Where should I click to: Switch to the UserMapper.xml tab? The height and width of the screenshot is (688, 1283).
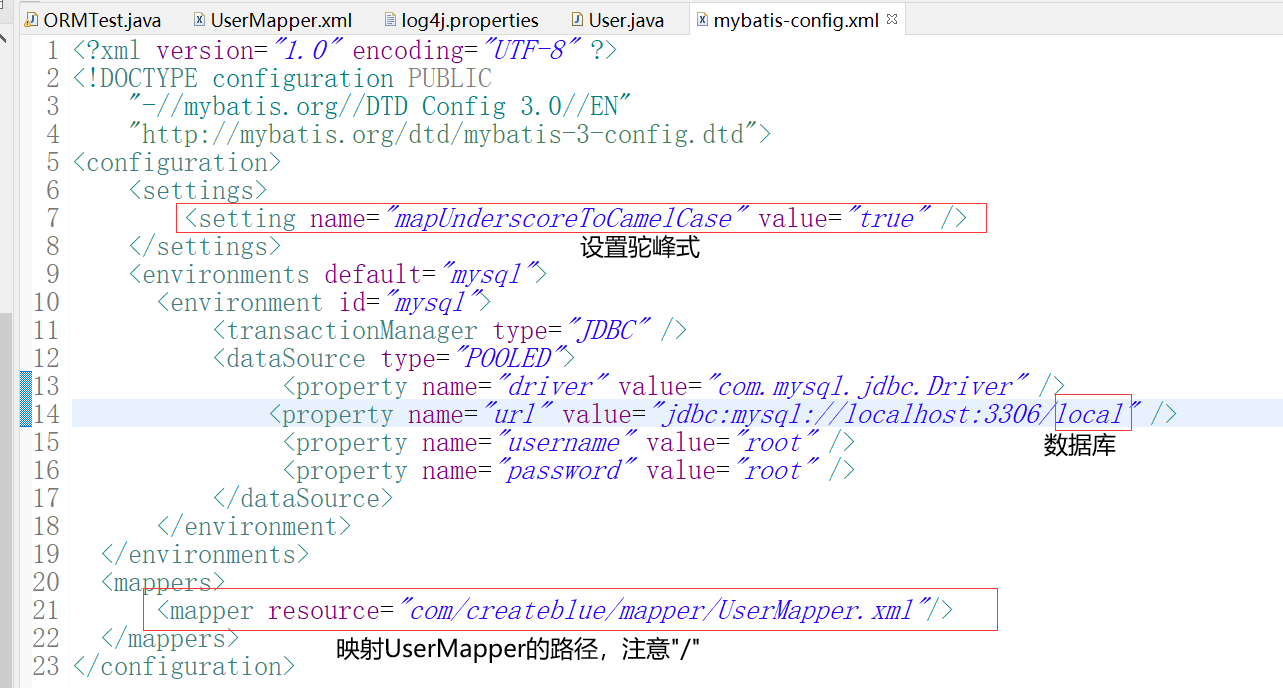270,20
